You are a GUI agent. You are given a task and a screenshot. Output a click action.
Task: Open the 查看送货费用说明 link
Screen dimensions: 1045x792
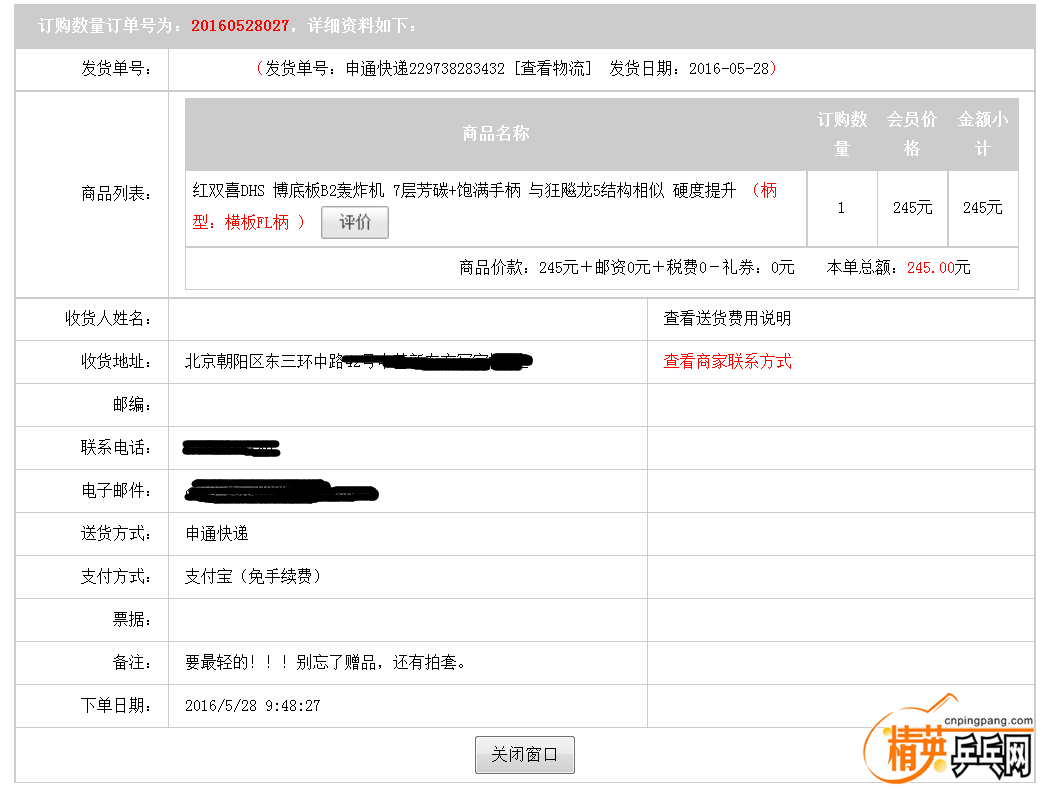click(727, 319)
